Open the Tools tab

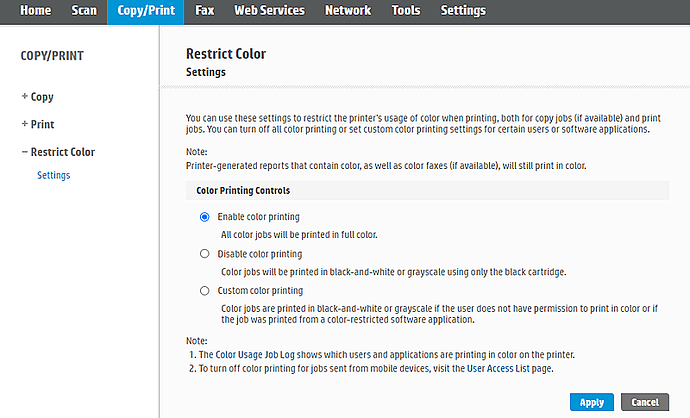pos(406,11)
